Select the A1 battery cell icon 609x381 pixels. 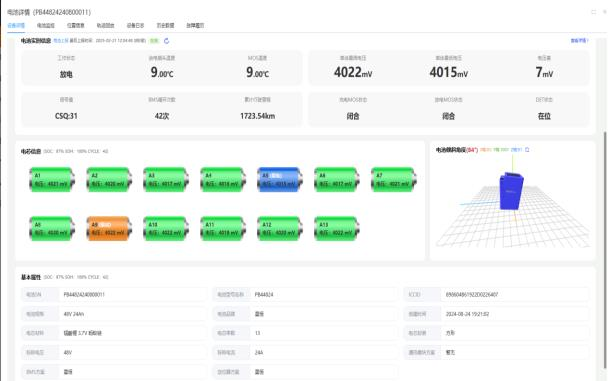tap(52, 179)
